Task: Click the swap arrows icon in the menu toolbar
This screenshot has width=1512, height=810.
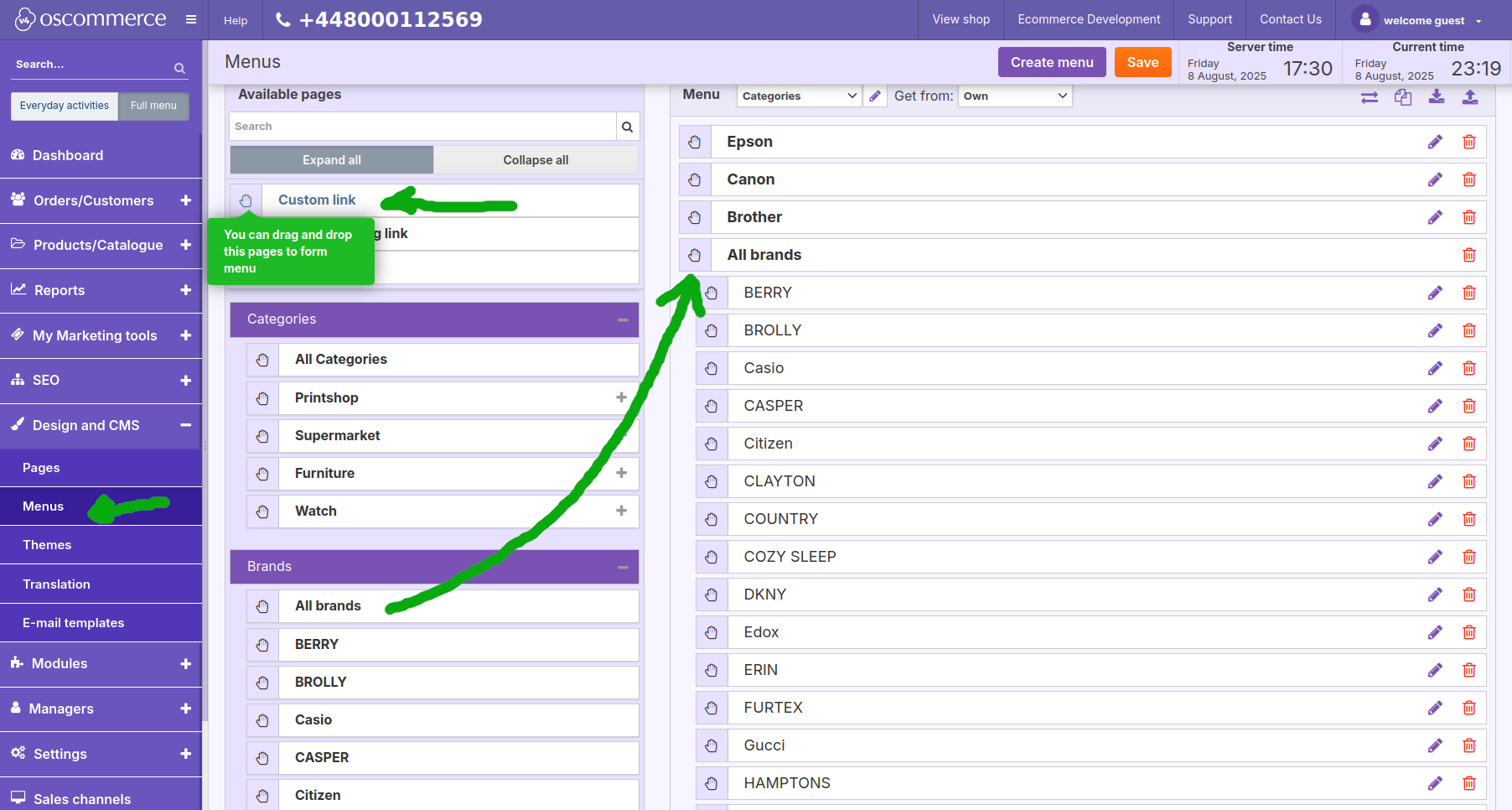Action: 1370,97
